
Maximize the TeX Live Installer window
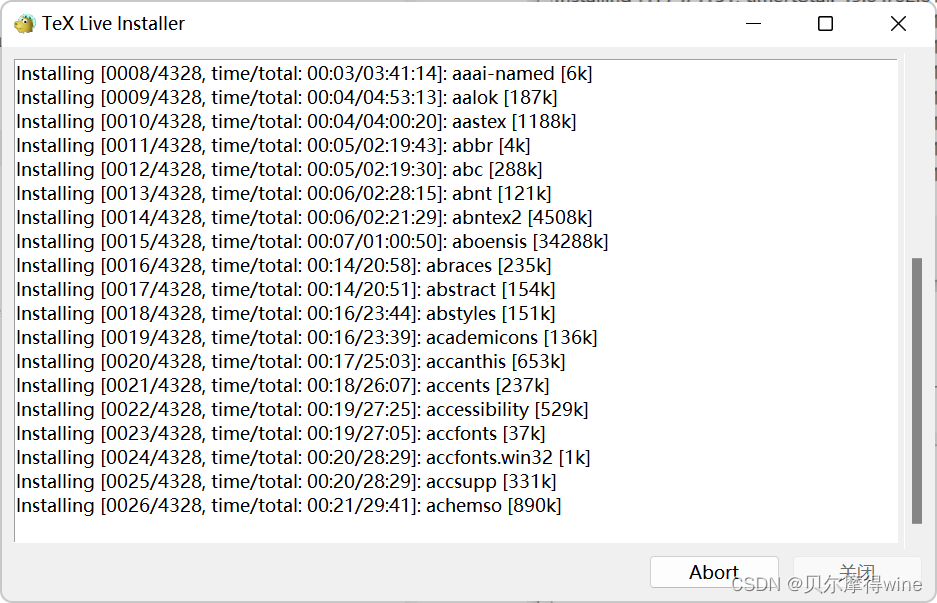(825, 24)
